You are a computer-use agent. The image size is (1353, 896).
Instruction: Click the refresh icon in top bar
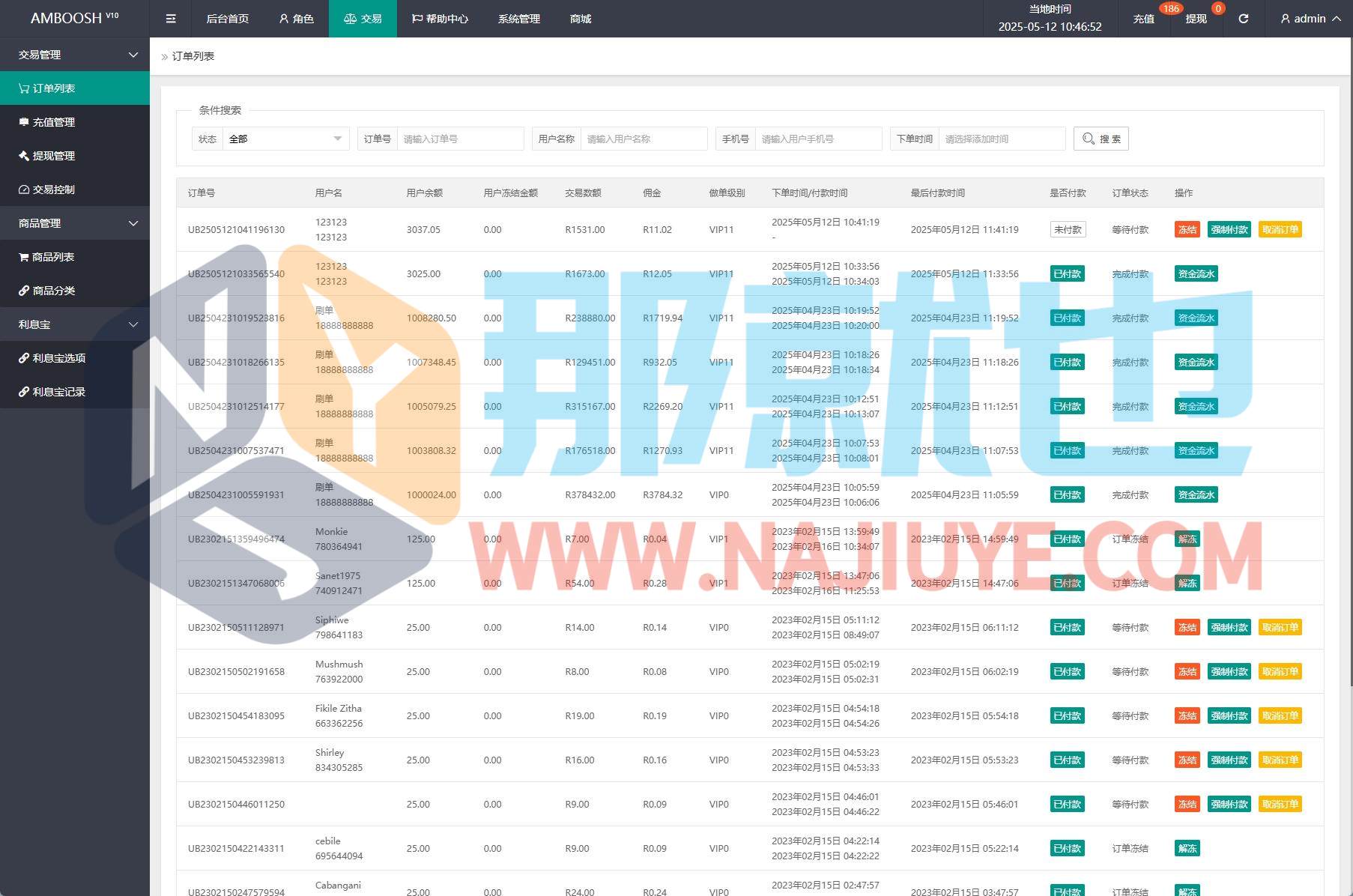coord(1243,19)
